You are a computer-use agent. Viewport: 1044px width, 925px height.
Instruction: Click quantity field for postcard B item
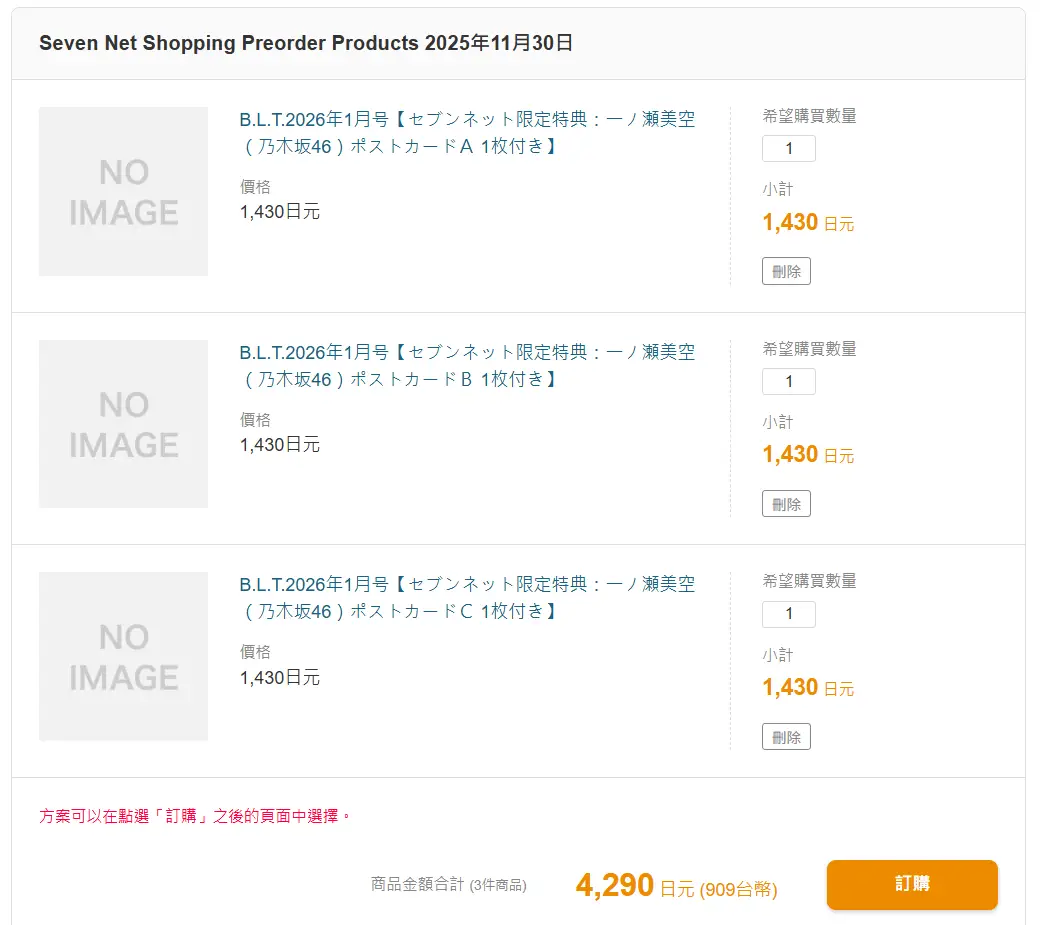click(x=789, y=382)
